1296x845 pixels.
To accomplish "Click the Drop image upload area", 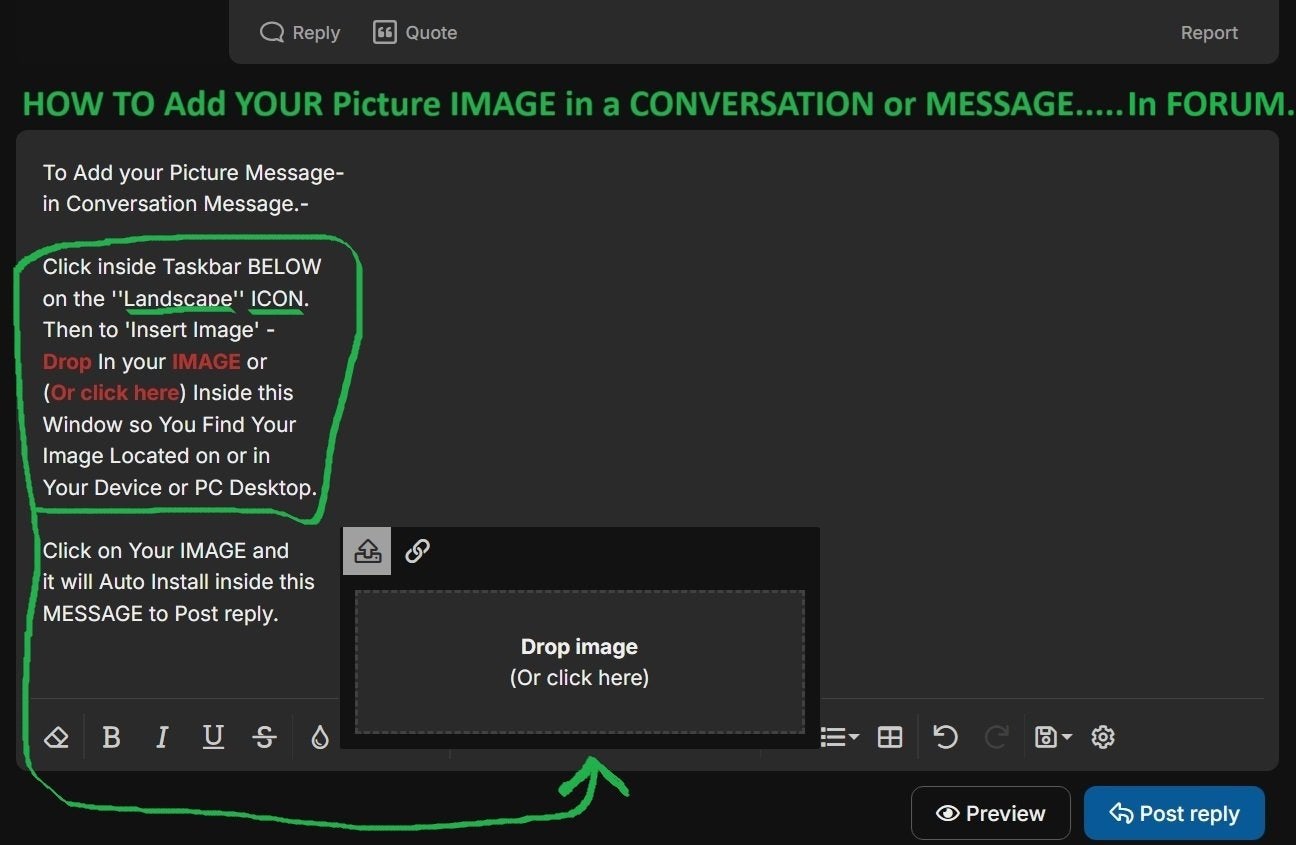I will click(x=579, y=662).
